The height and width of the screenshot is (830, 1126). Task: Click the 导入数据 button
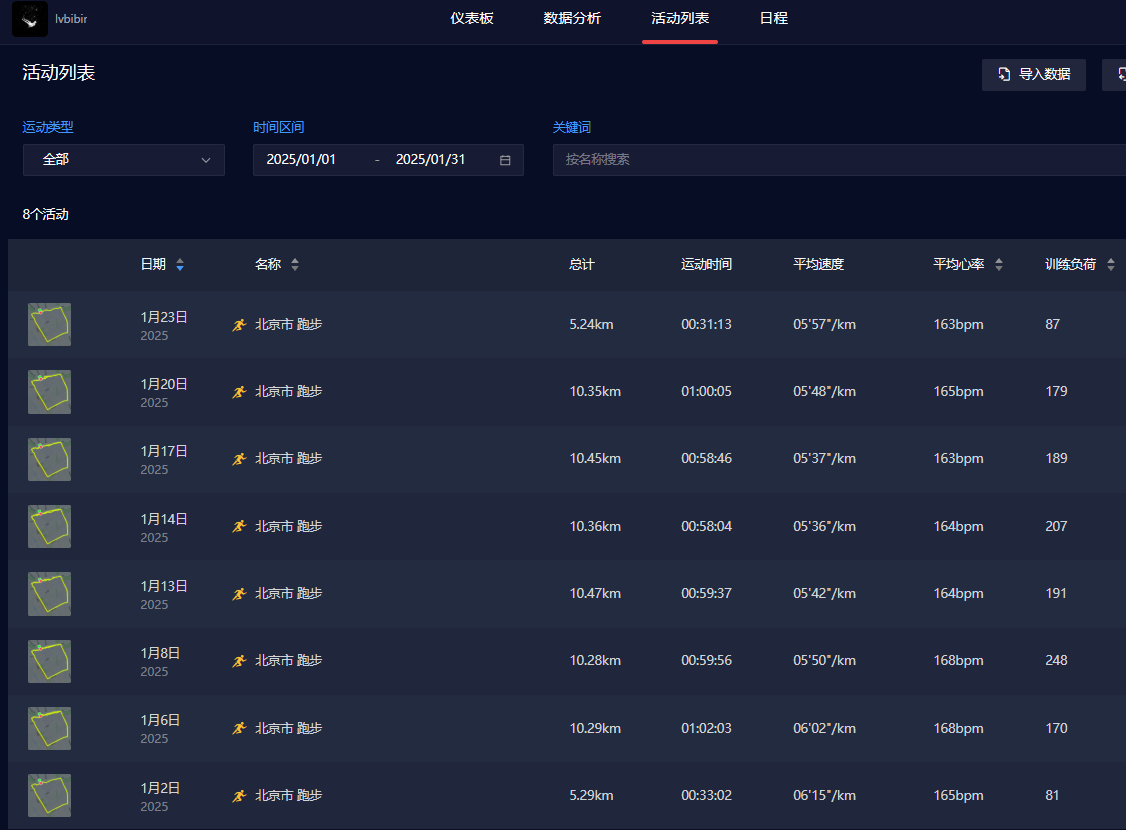(x=1034, y=74)
